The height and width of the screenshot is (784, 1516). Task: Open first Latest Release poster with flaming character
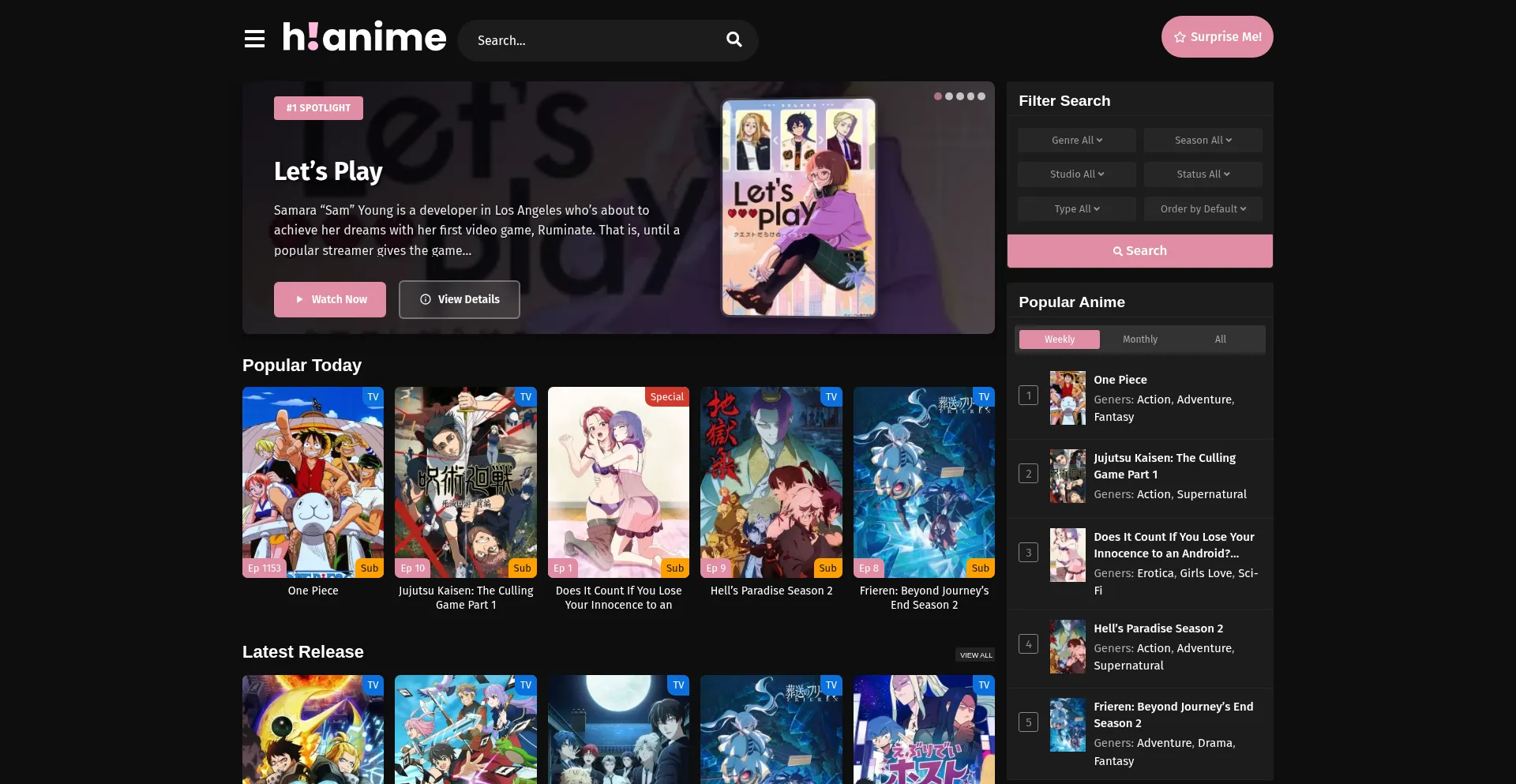pos(313,730)
